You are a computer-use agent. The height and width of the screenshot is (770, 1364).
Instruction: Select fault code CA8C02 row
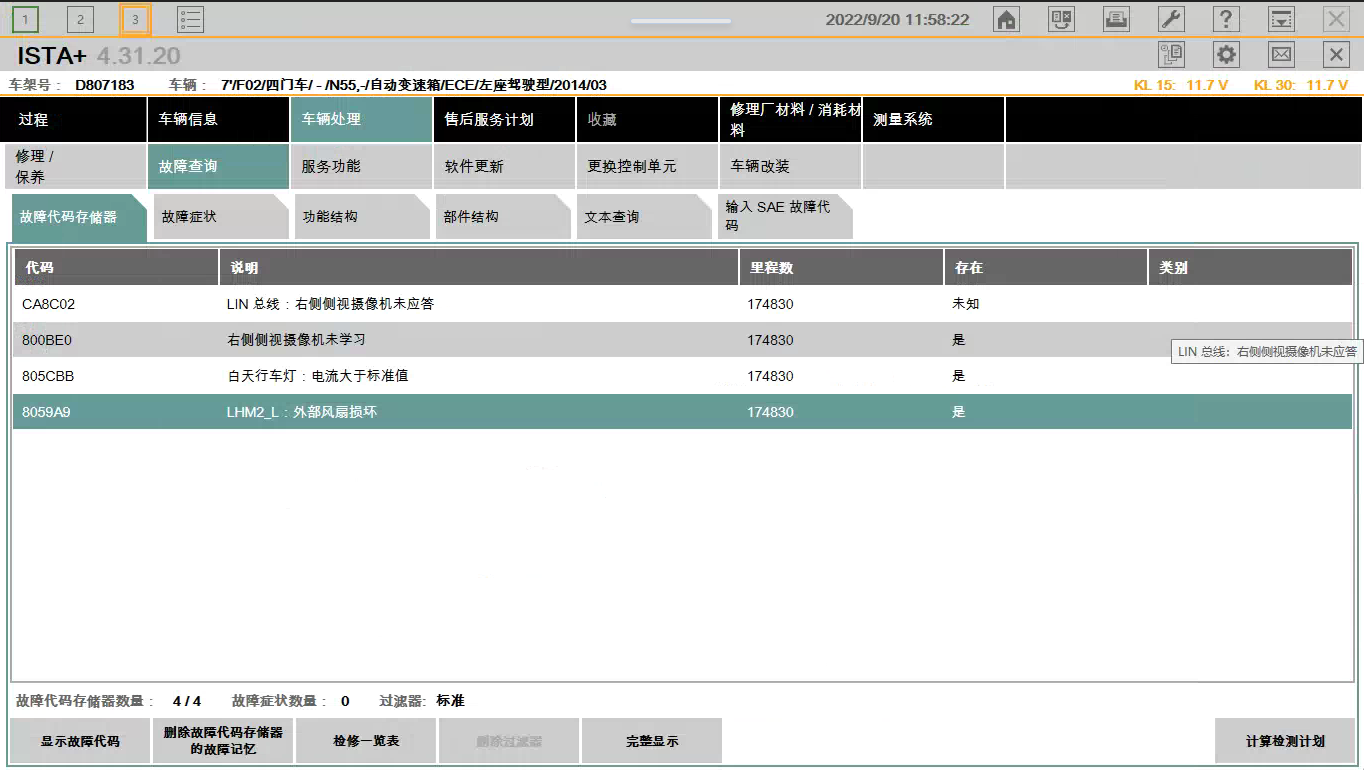pyautogui.click(x=682, y=304)
